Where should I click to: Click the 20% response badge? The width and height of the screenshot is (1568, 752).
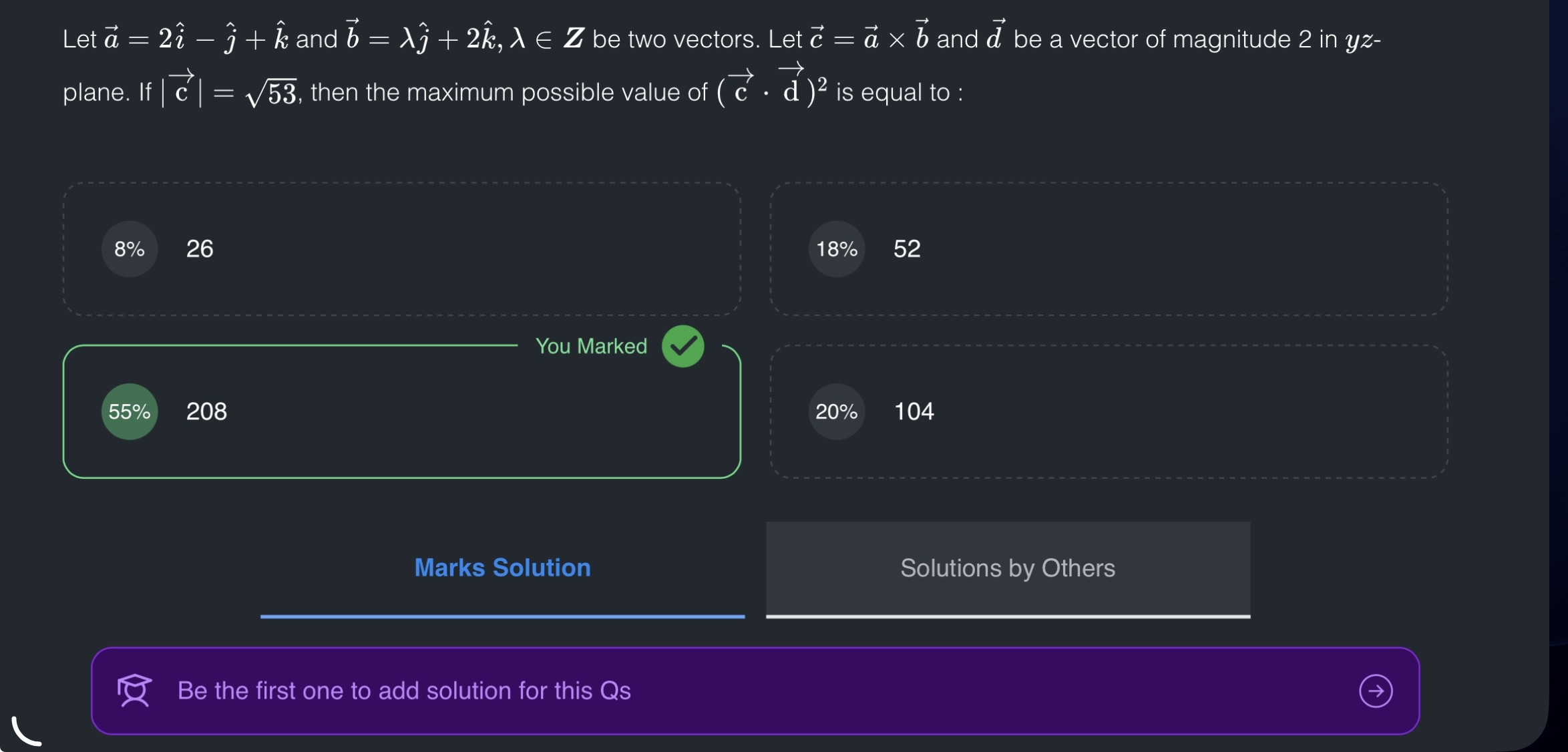(x=836, y=411)
